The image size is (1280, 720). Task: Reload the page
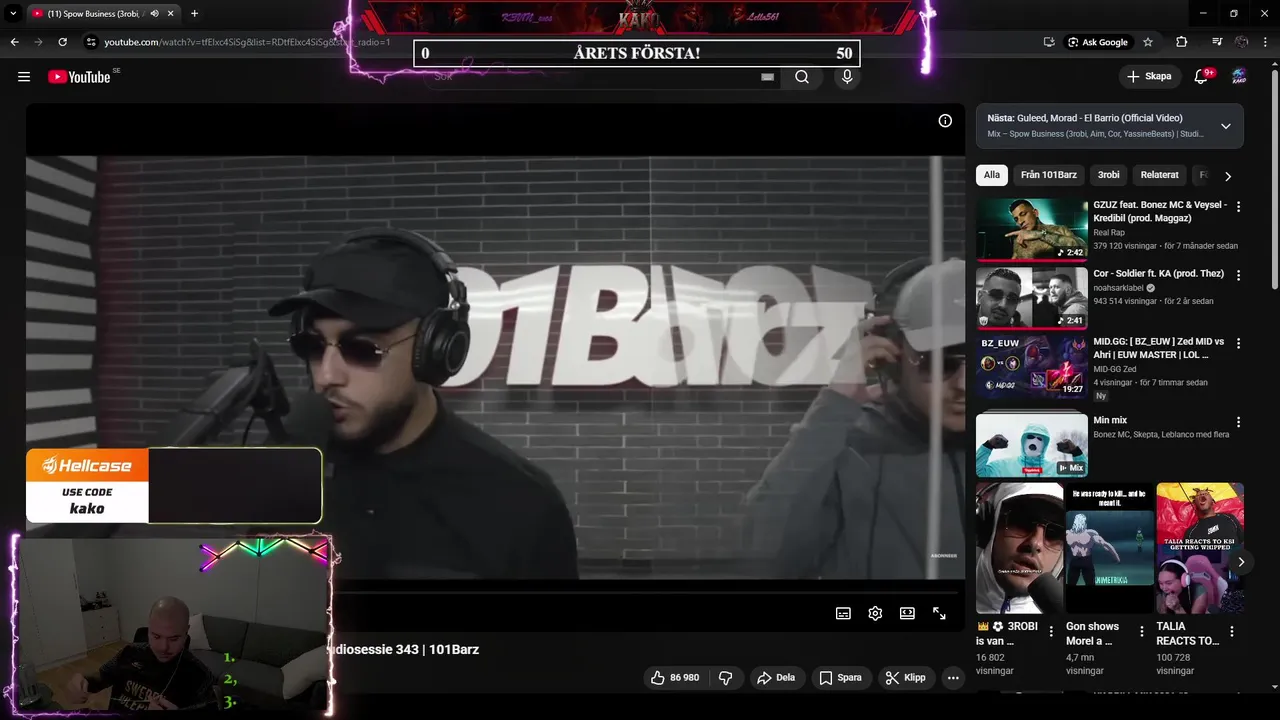62,42
